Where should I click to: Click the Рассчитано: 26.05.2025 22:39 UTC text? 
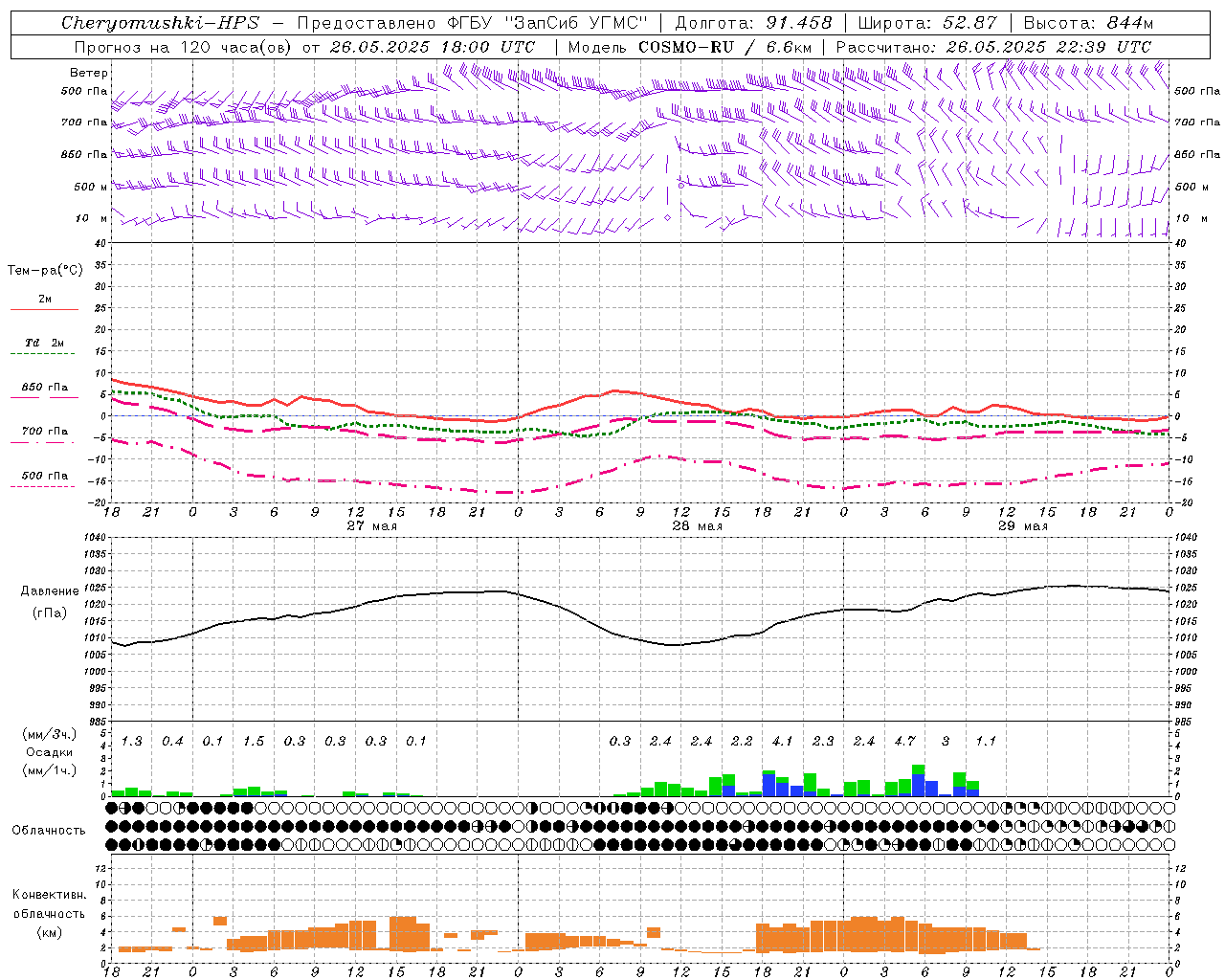point(993,47)
